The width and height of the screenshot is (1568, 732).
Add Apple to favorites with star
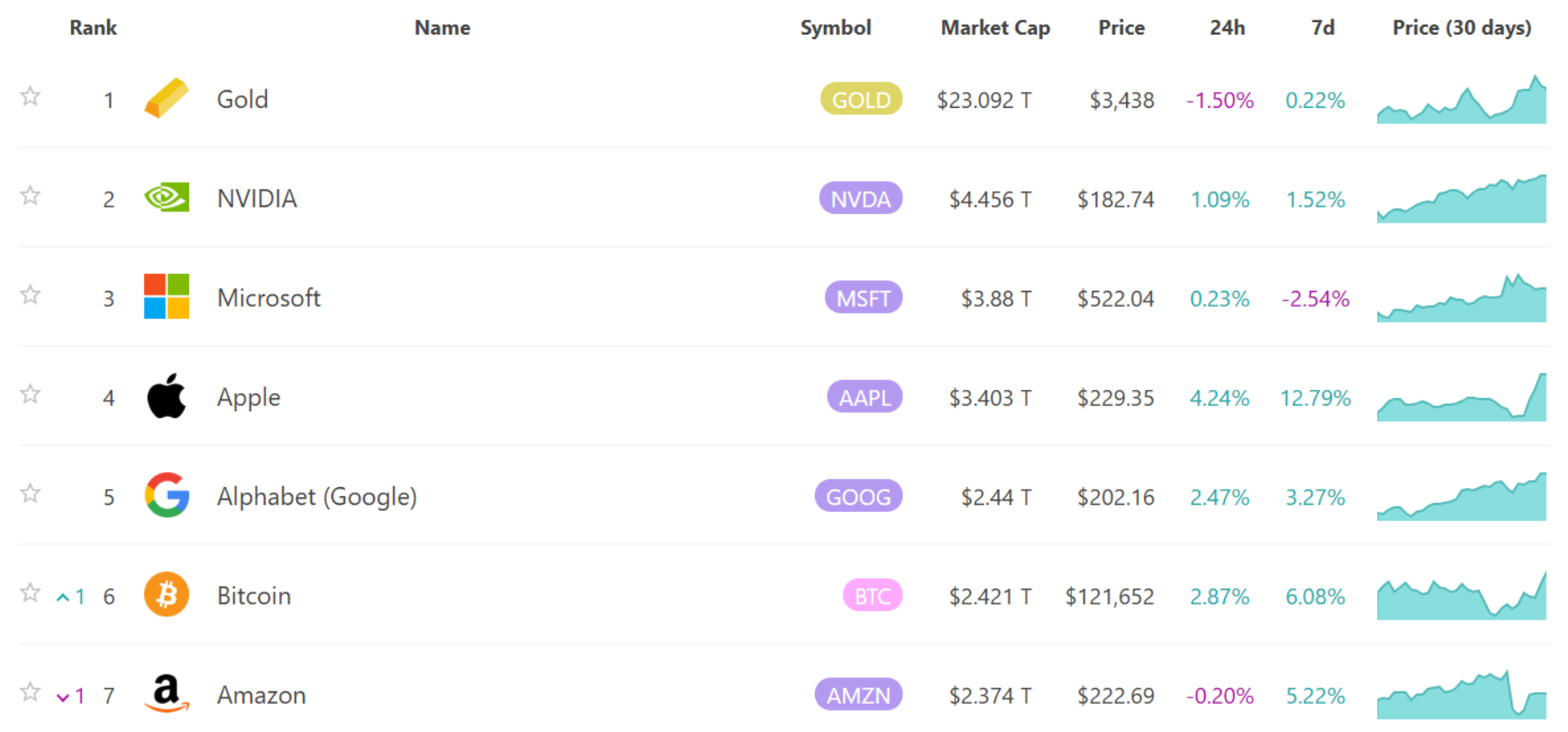pos(30,393)
